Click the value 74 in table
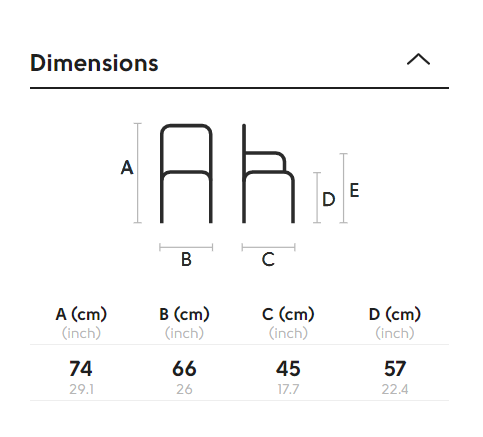This screenshot has height=437, width=483. pyautogui.click(x=81, y=369)
